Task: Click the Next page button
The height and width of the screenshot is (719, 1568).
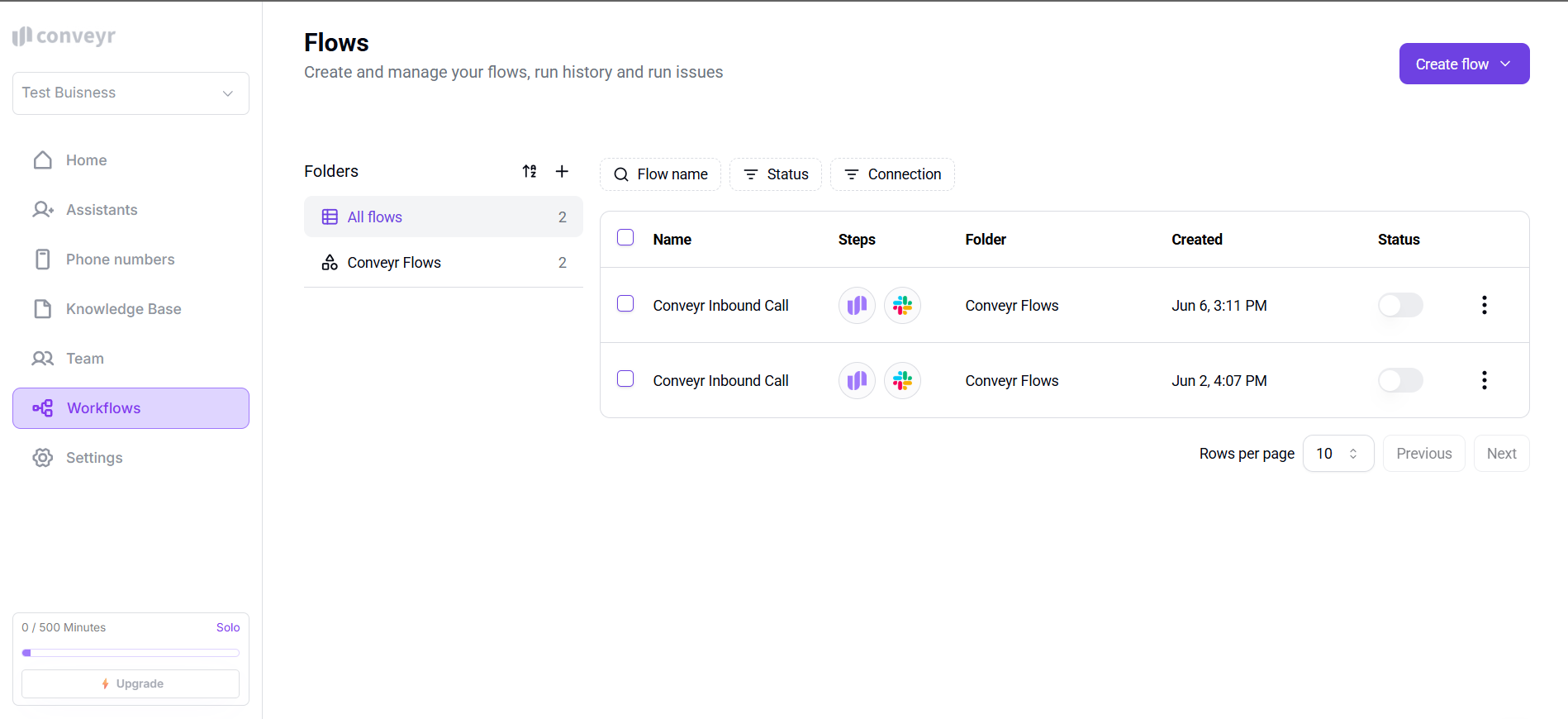Action: click(x=1501, y=454)
